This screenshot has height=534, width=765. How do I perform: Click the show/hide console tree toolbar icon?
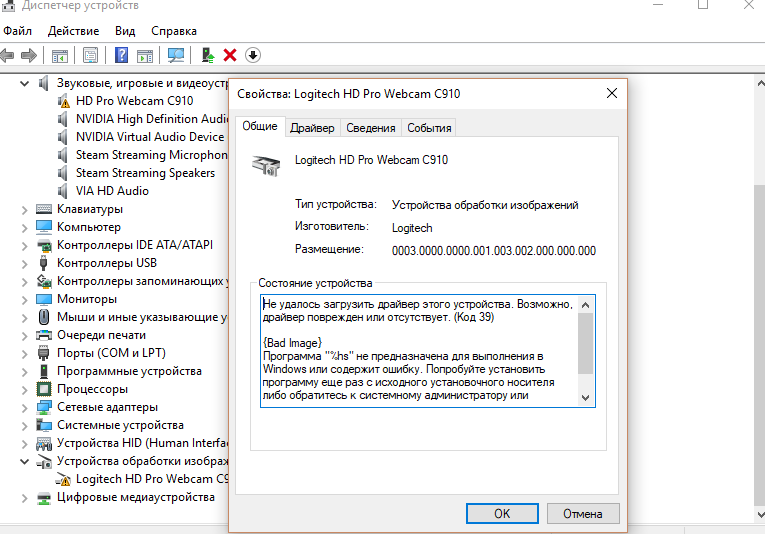tap(60, 56)
